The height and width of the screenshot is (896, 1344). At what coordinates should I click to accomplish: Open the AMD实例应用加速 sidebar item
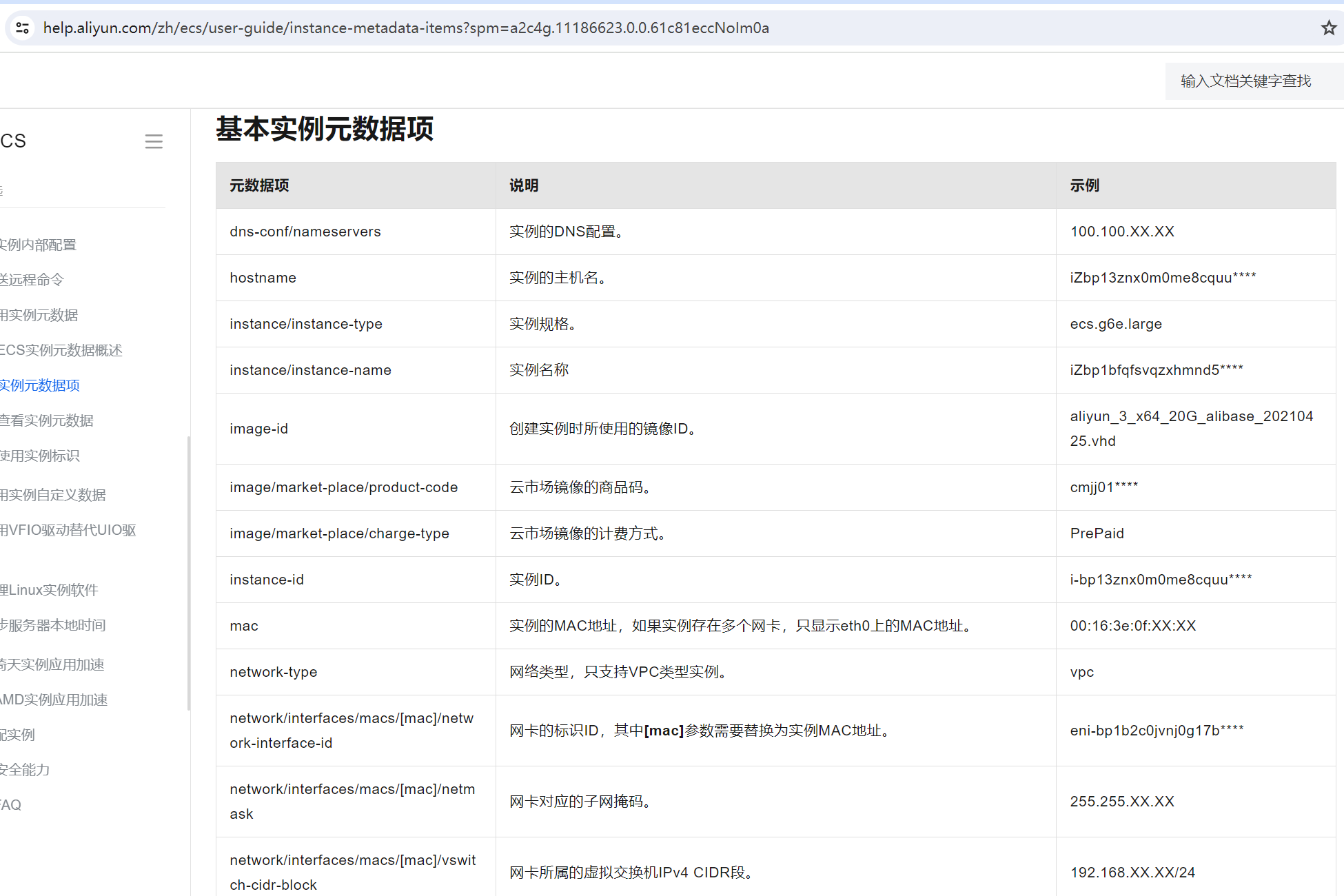click(x=55, y=700)
